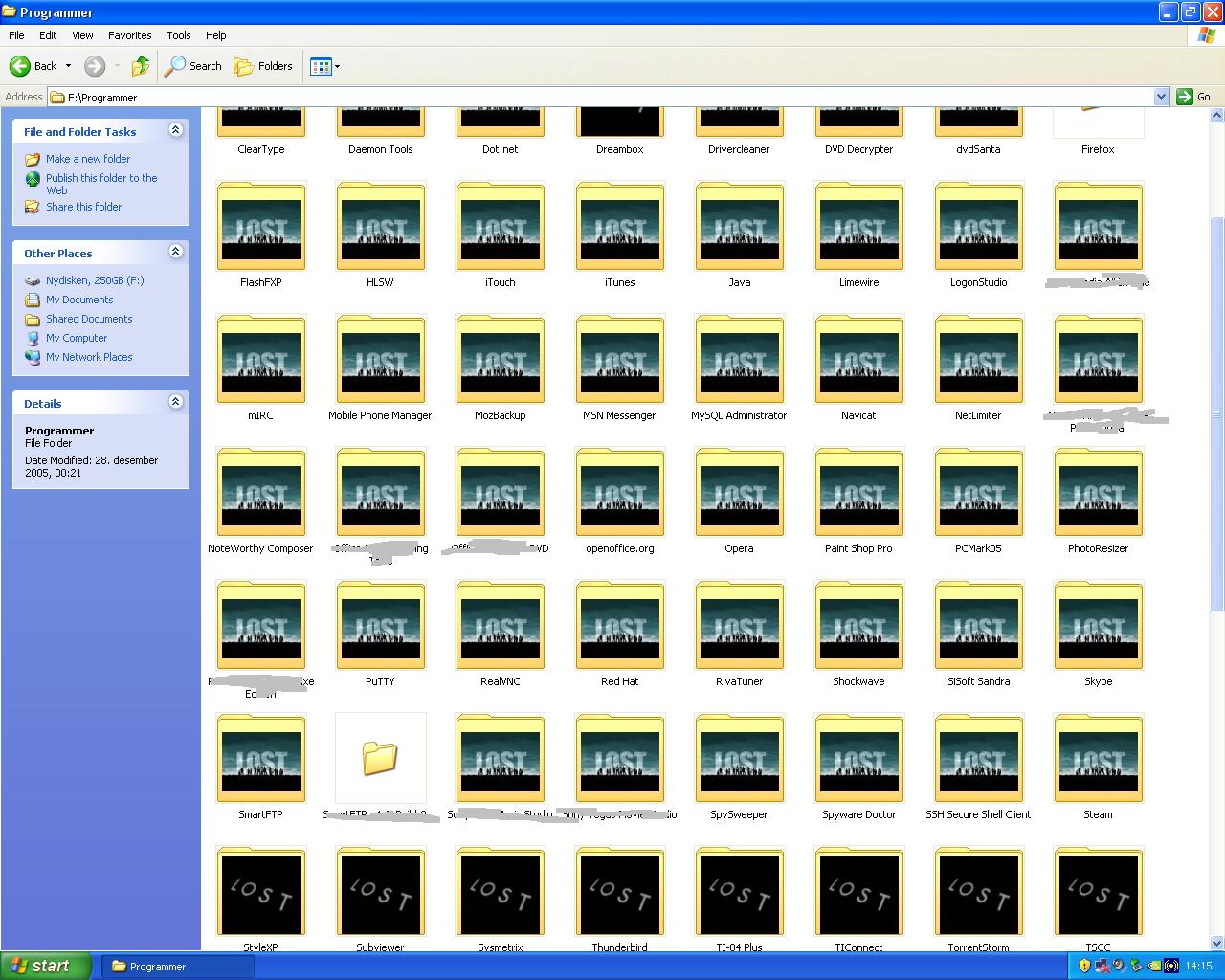The width and height of the screenshot is (1225, 980).
Task: Select the PCMark05 folder
Action: tap(978, 492)
